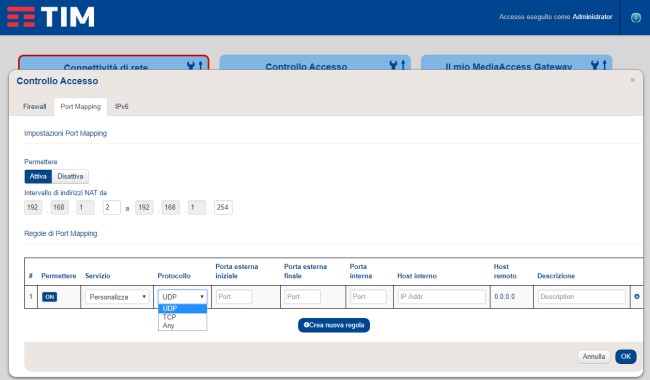Image resolution: width=650 pixels, height=380 pixels.
Task: Click the Host remoto 0.0.0.0 value
Action: [x=504, y=297]
